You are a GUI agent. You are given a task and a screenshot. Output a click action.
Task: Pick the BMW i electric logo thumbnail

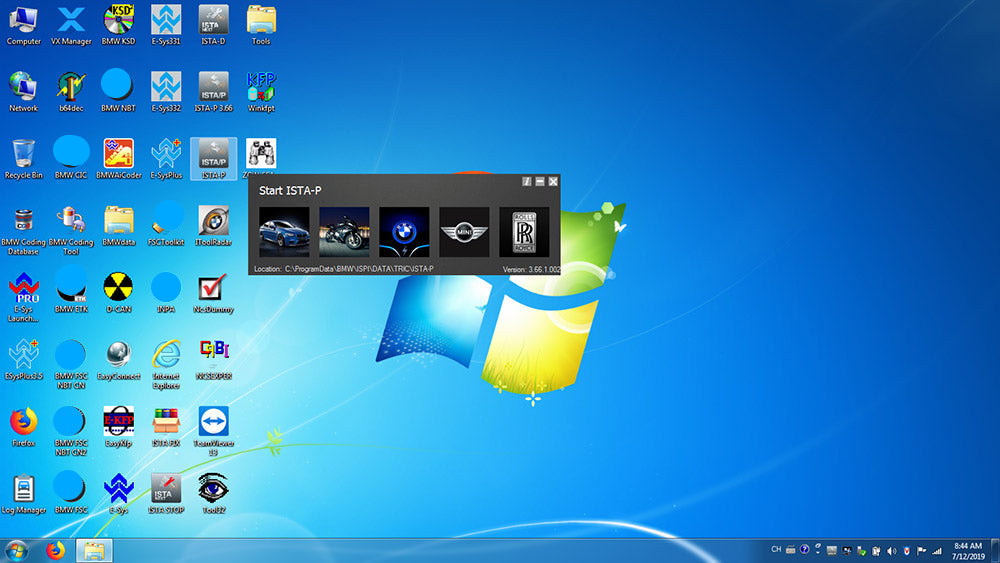[x=404, y=232]
